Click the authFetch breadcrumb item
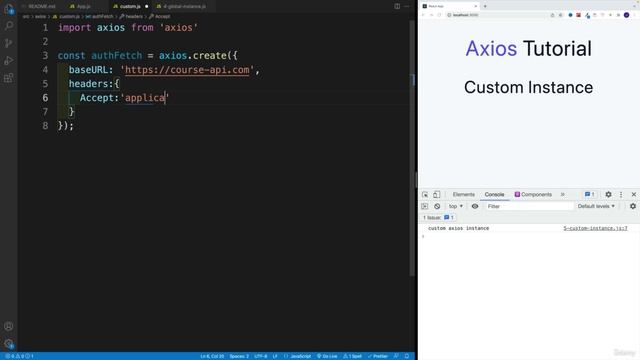Viewport: 640px width, 360px height. point(99,17)
